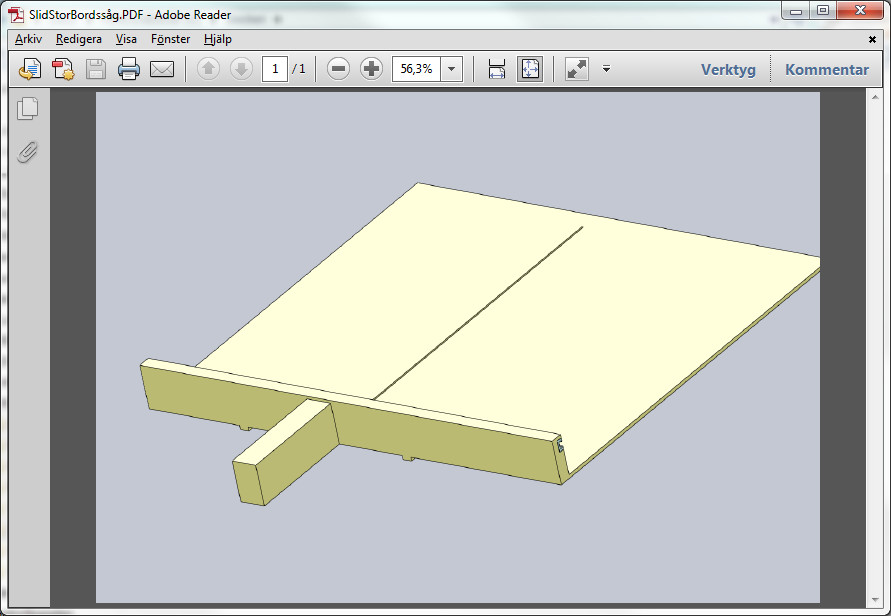This screenshot has width=891, height=616.
Task: Go to previous page with up arrow
Action: (x=208, y=69)
